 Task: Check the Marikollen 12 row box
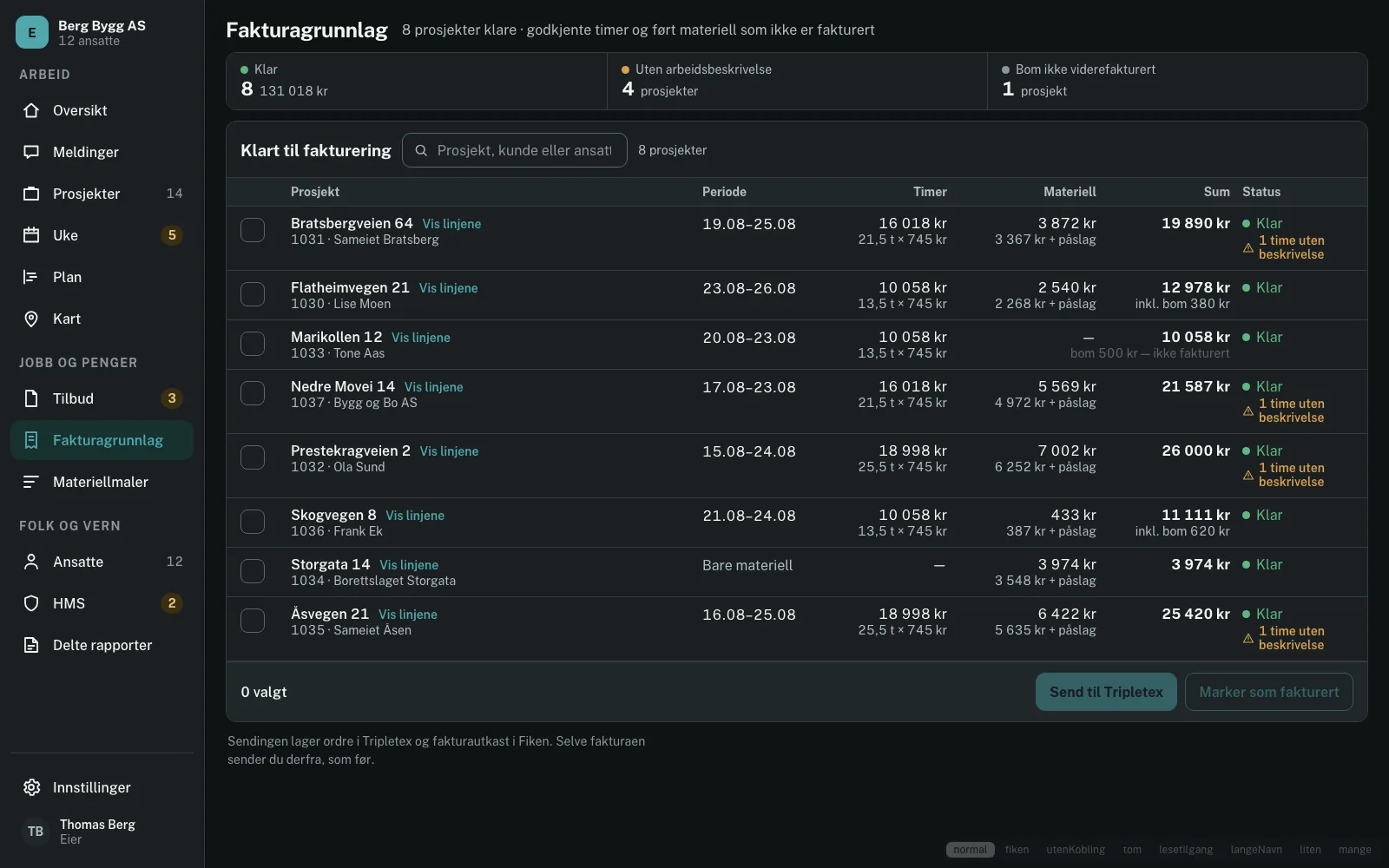pos(253,344)
